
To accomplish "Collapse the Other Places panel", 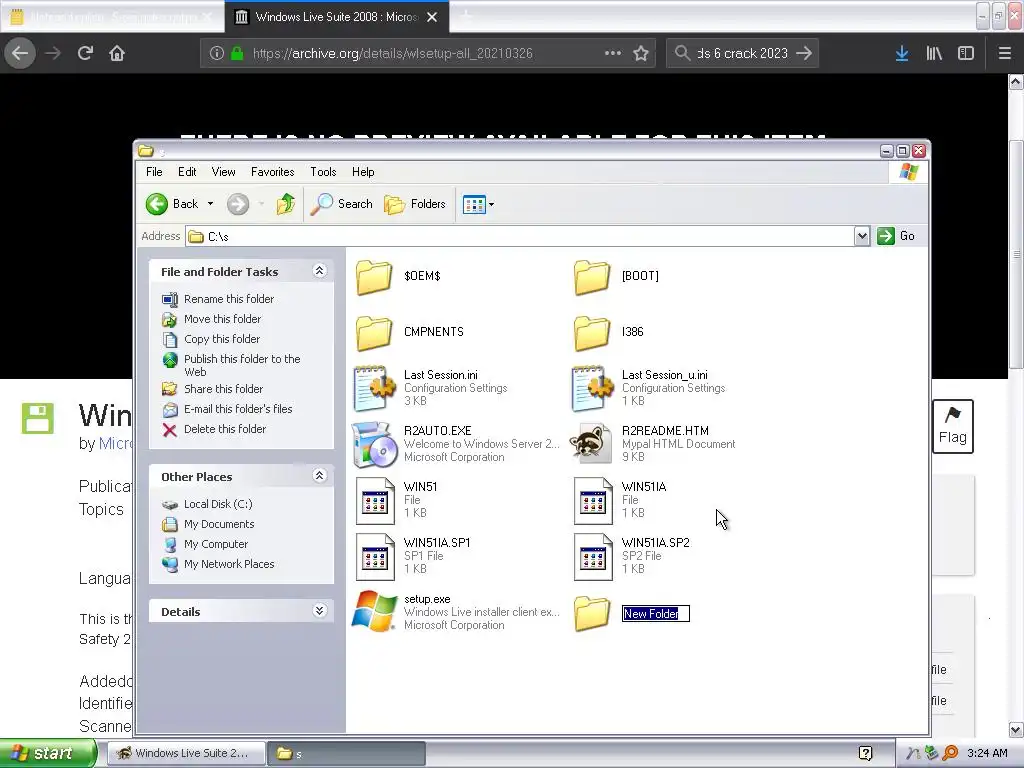I will click(x=319, y=476).
